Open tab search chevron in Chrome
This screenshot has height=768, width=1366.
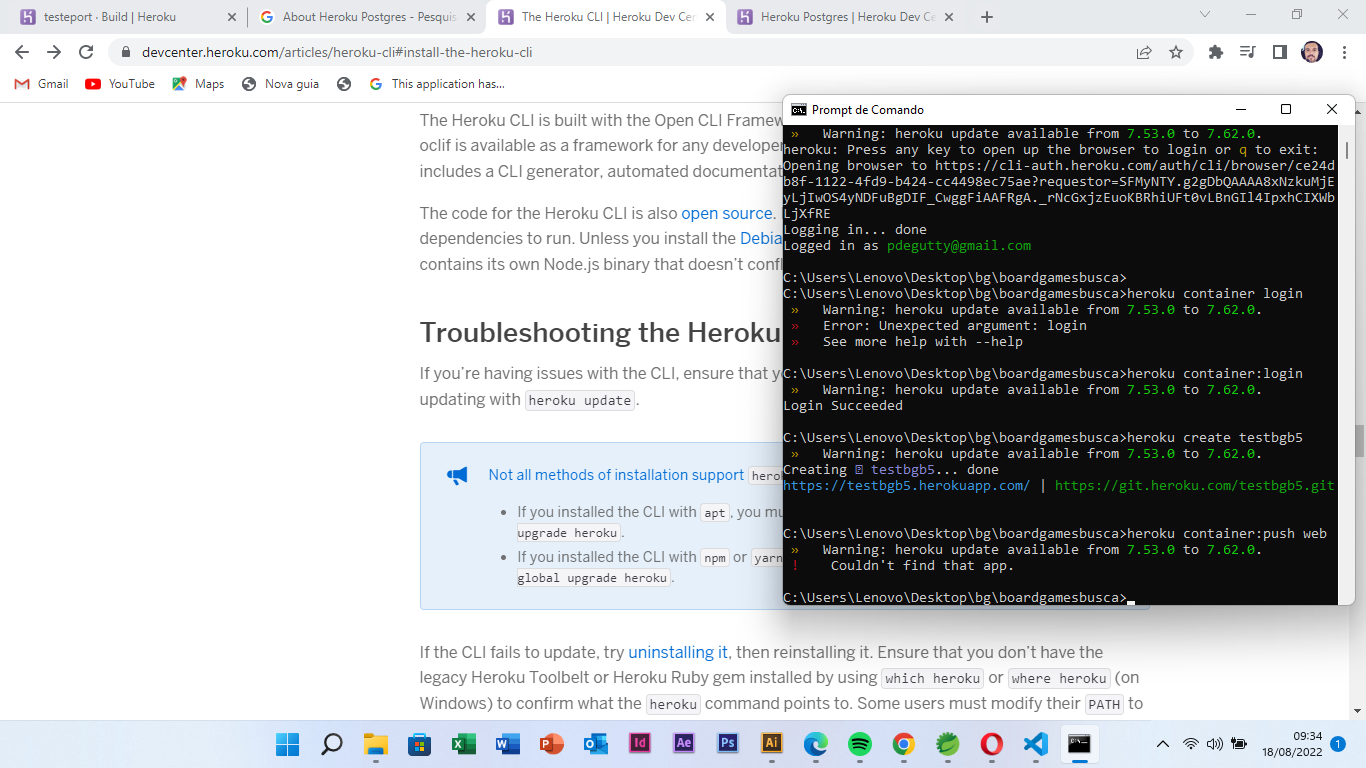(1204, 14)
